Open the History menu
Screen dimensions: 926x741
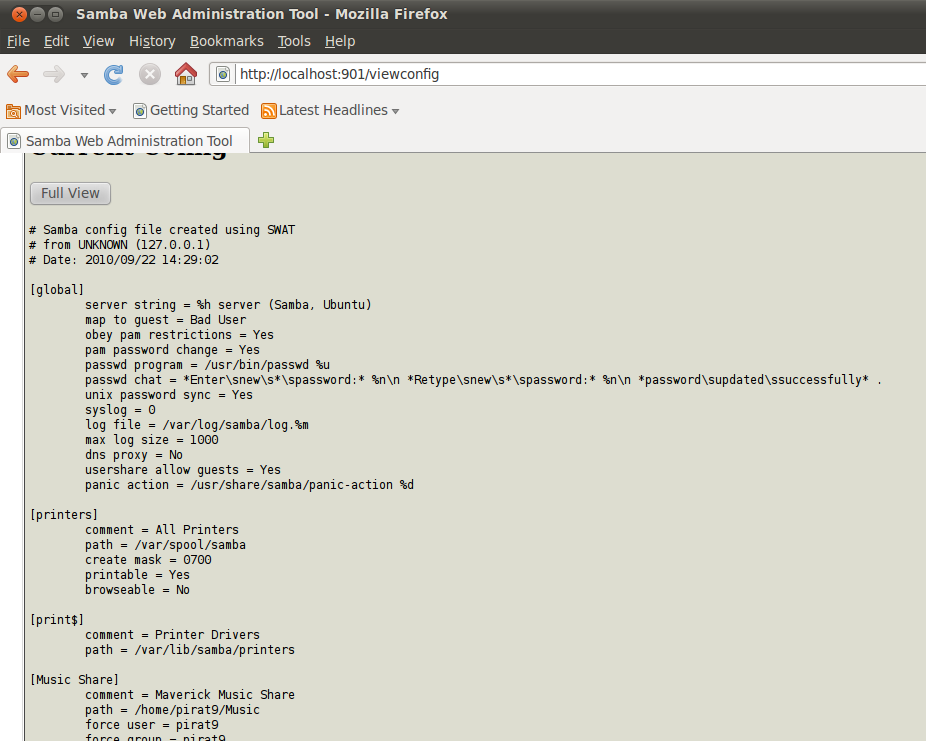click(152, 41)
